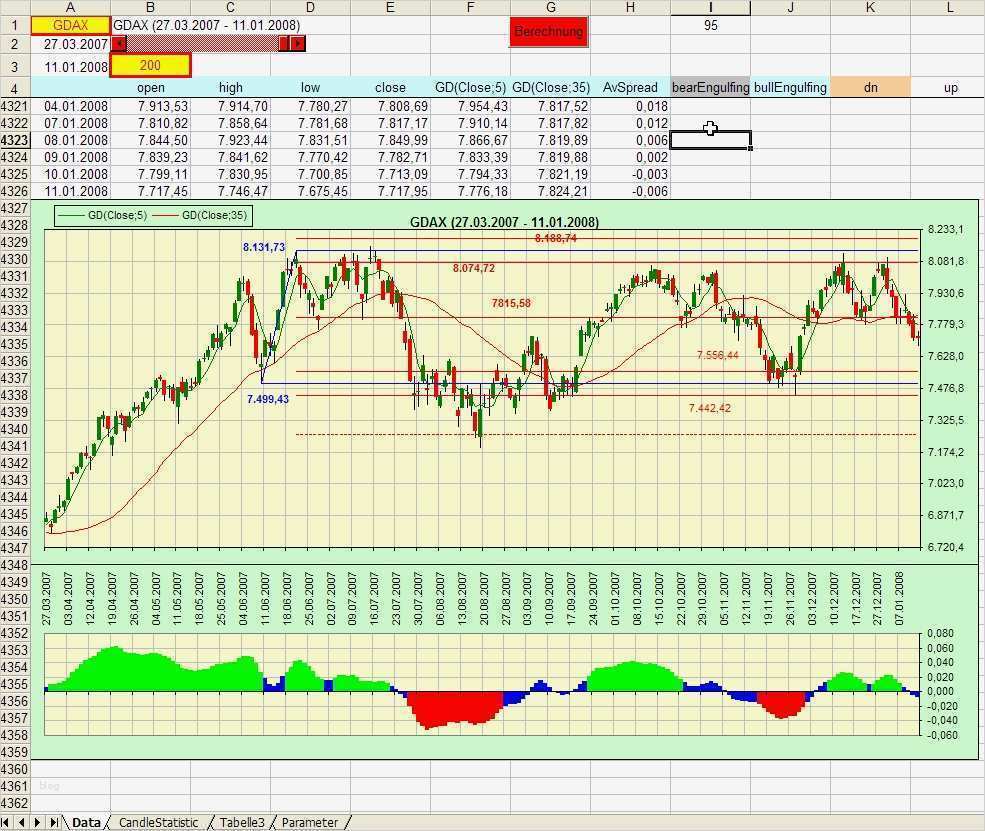Switch to the Data sheet tab
Viewport: 985px width, 831px height.
(x=86, y=822)
